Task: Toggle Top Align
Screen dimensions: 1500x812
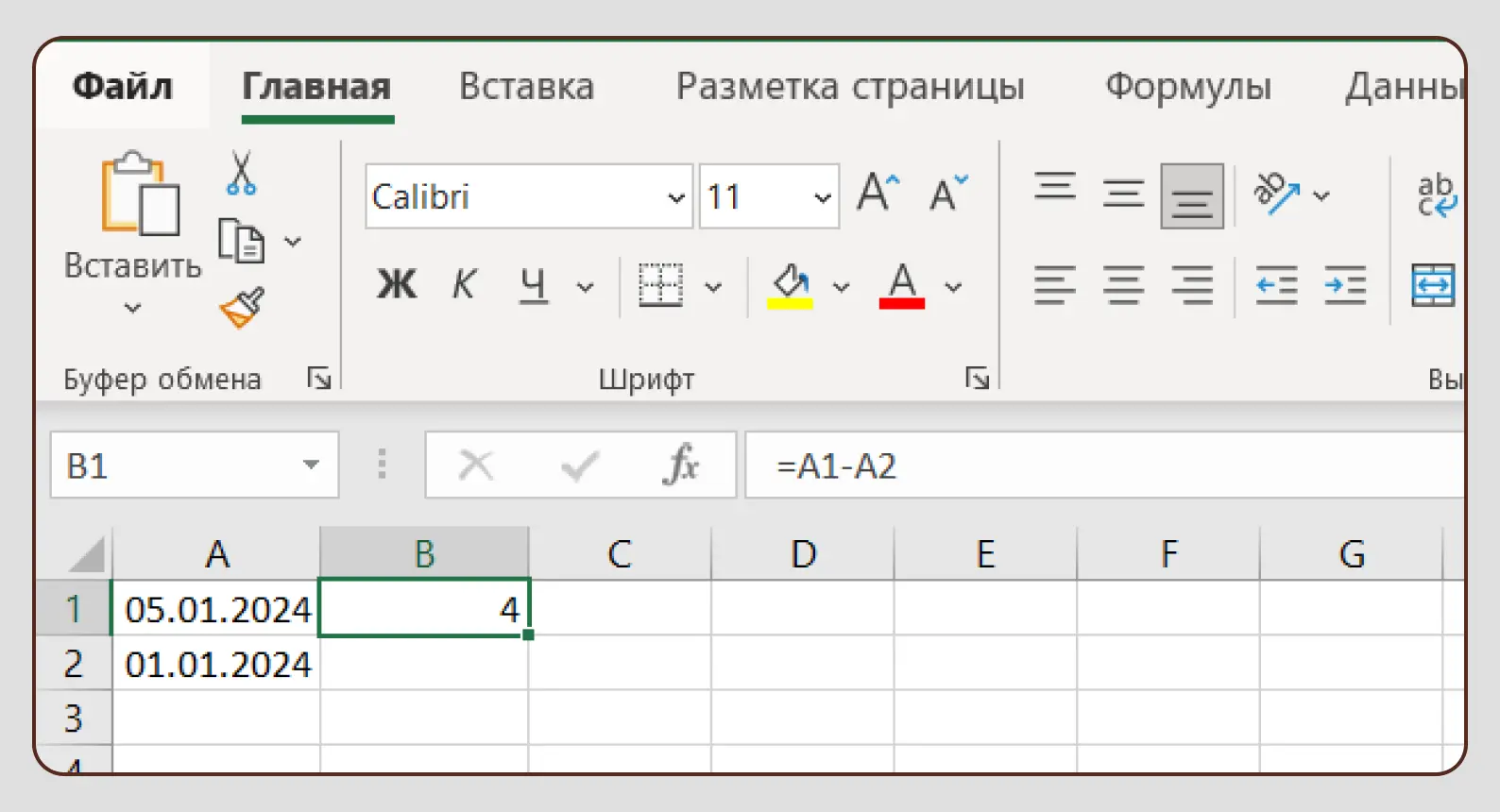Action: click(1054, 187)
